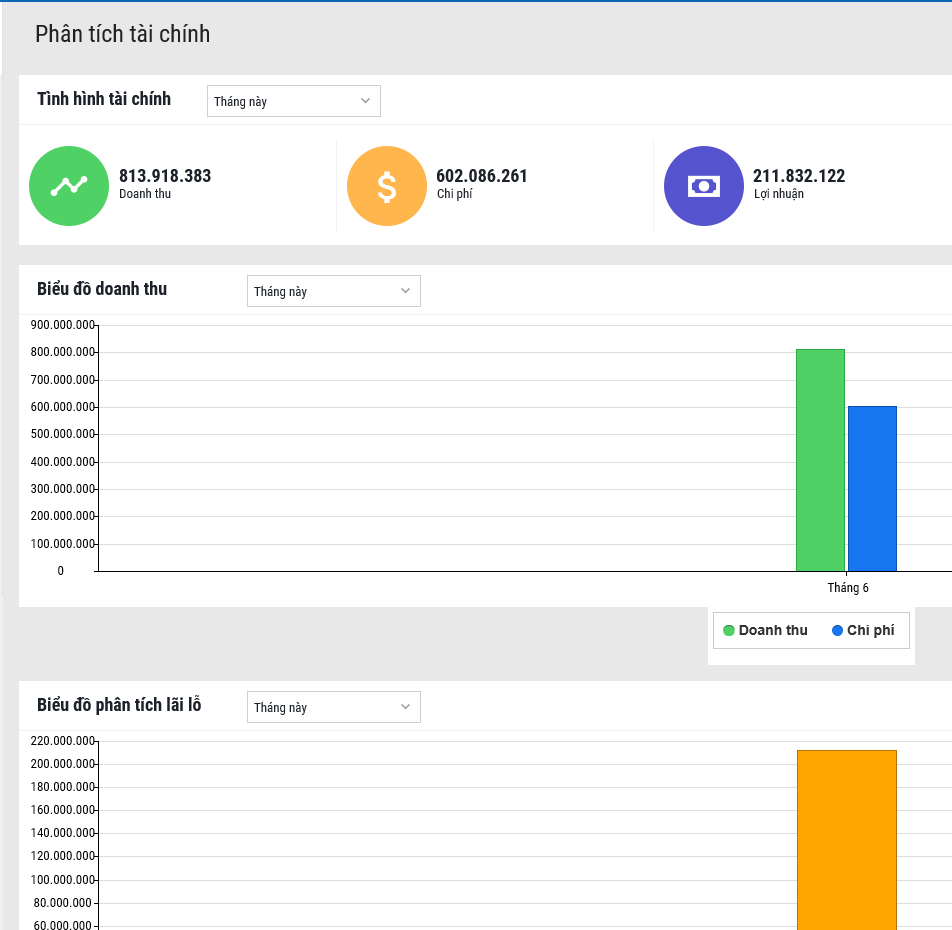Viewport: 952px width, 930px height.
Task: Expand the Biểu đồ doanh thu period dropdown
Action: click(x=333, y=291)
